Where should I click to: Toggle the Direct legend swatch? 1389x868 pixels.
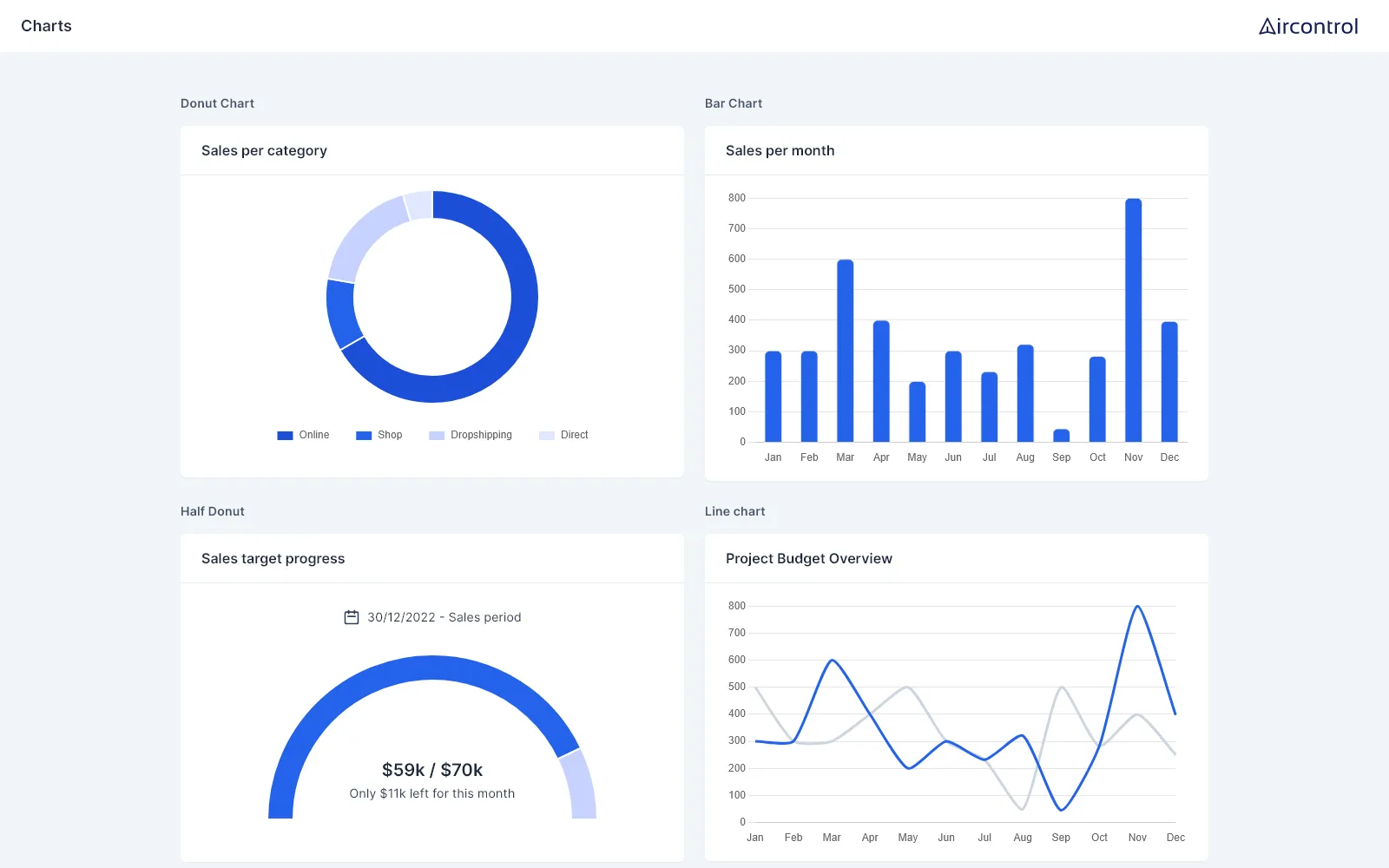[x=547, y=436]
